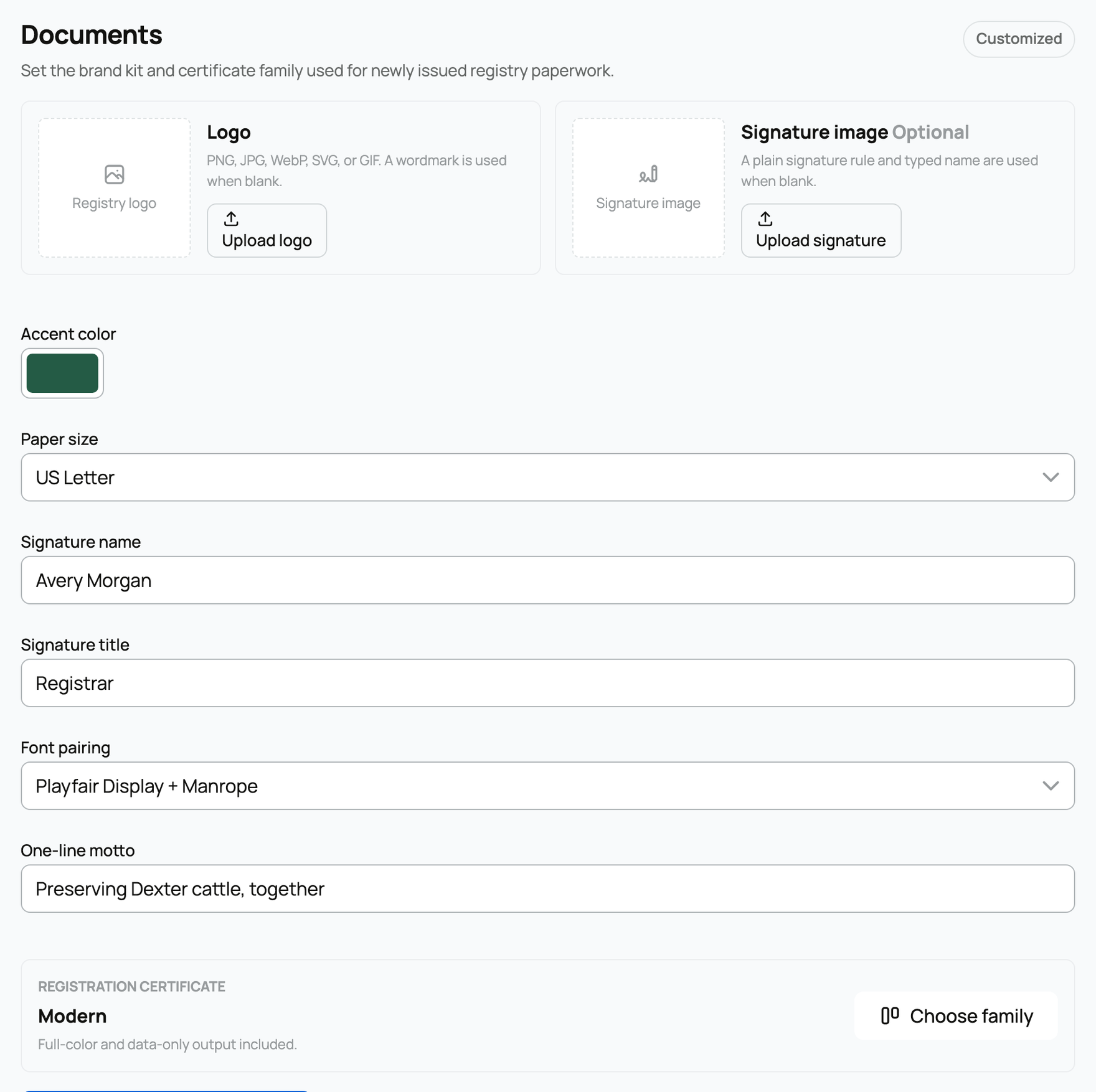
Task: Click the Logo card heading
Action: tap(229, 132)
